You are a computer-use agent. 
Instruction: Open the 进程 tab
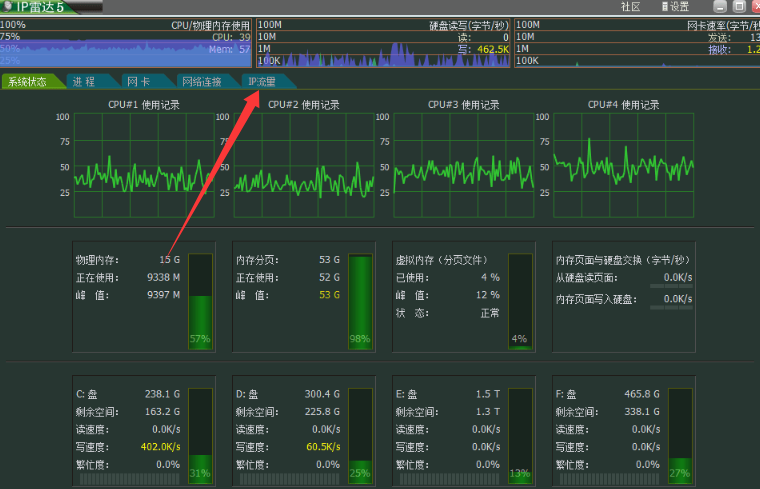pyautogui.click(x=84, y=82)
